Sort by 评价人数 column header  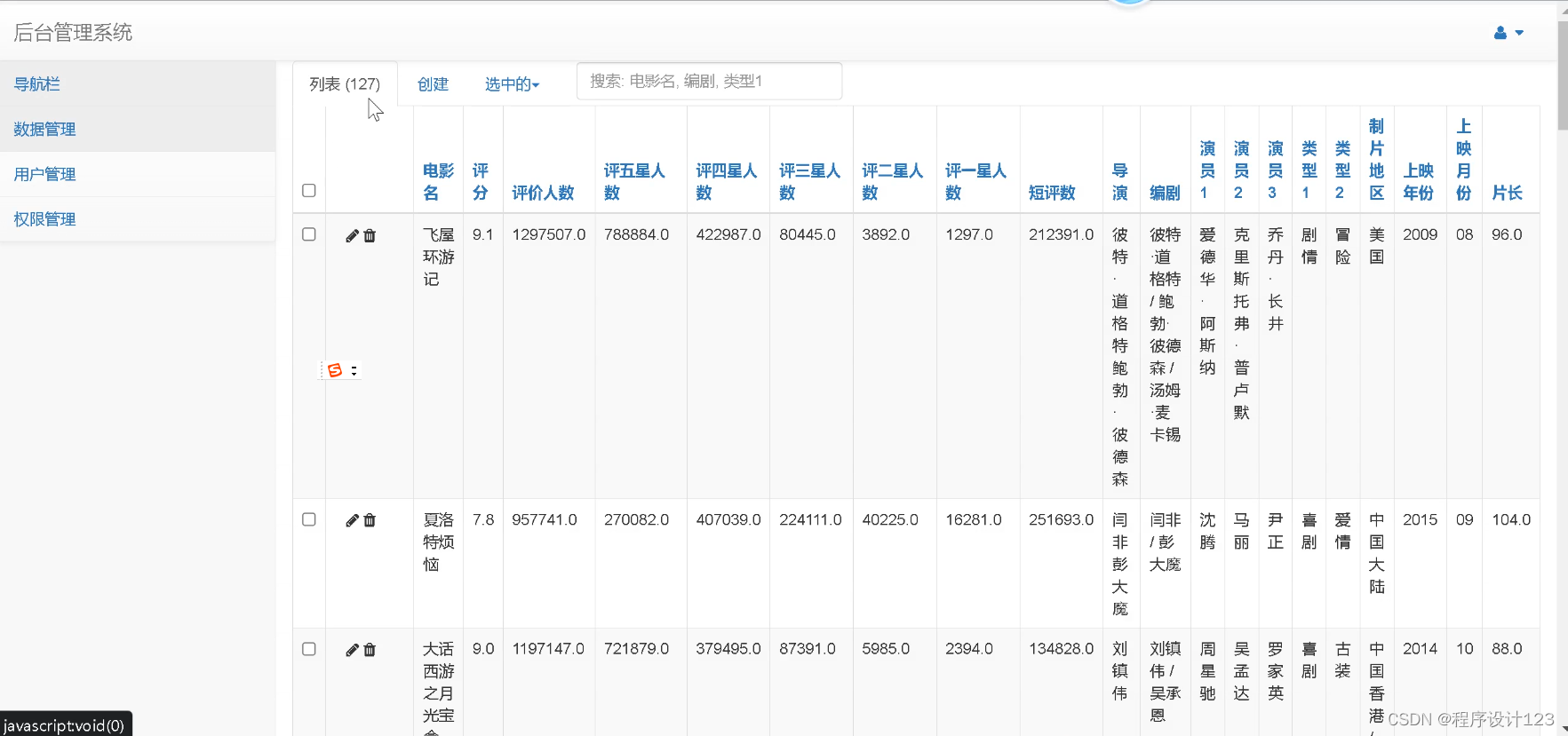[x=543, y=193]
